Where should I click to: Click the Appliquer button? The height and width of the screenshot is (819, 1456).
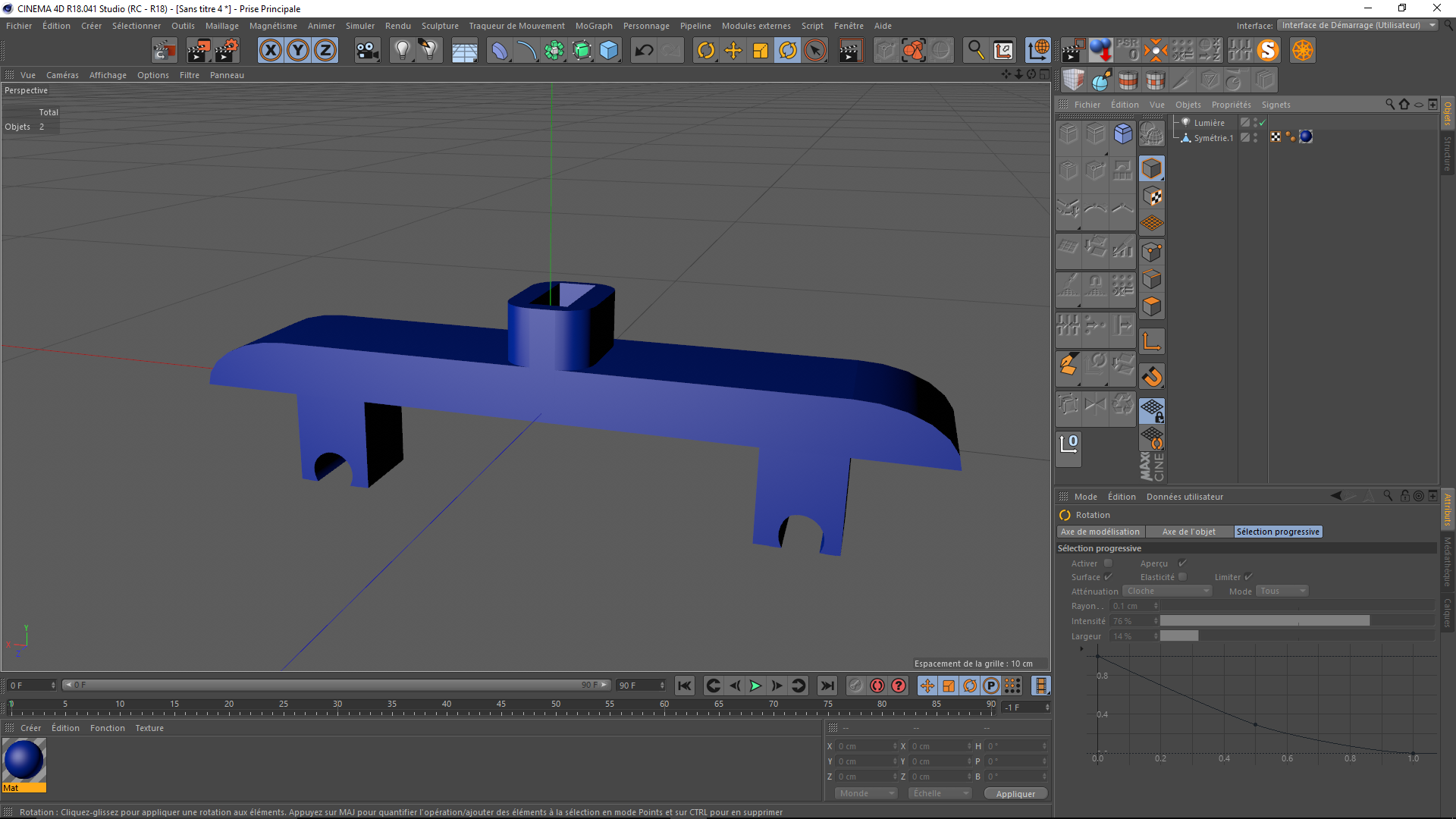click(1015, 794)
